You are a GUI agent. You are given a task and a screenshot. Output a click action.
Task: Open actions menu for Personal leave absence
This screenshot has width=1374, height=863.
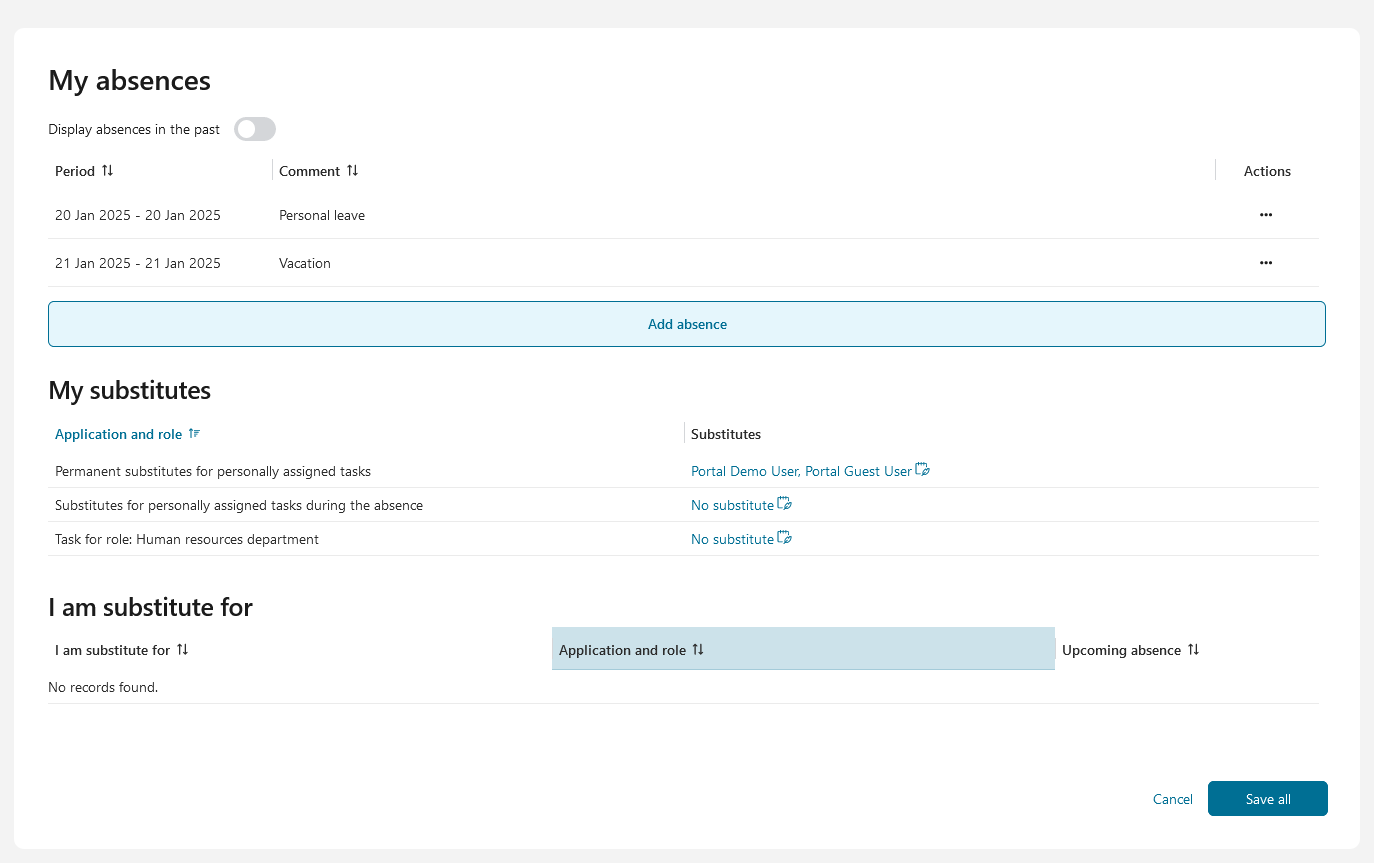click(x=1266, y=215)
